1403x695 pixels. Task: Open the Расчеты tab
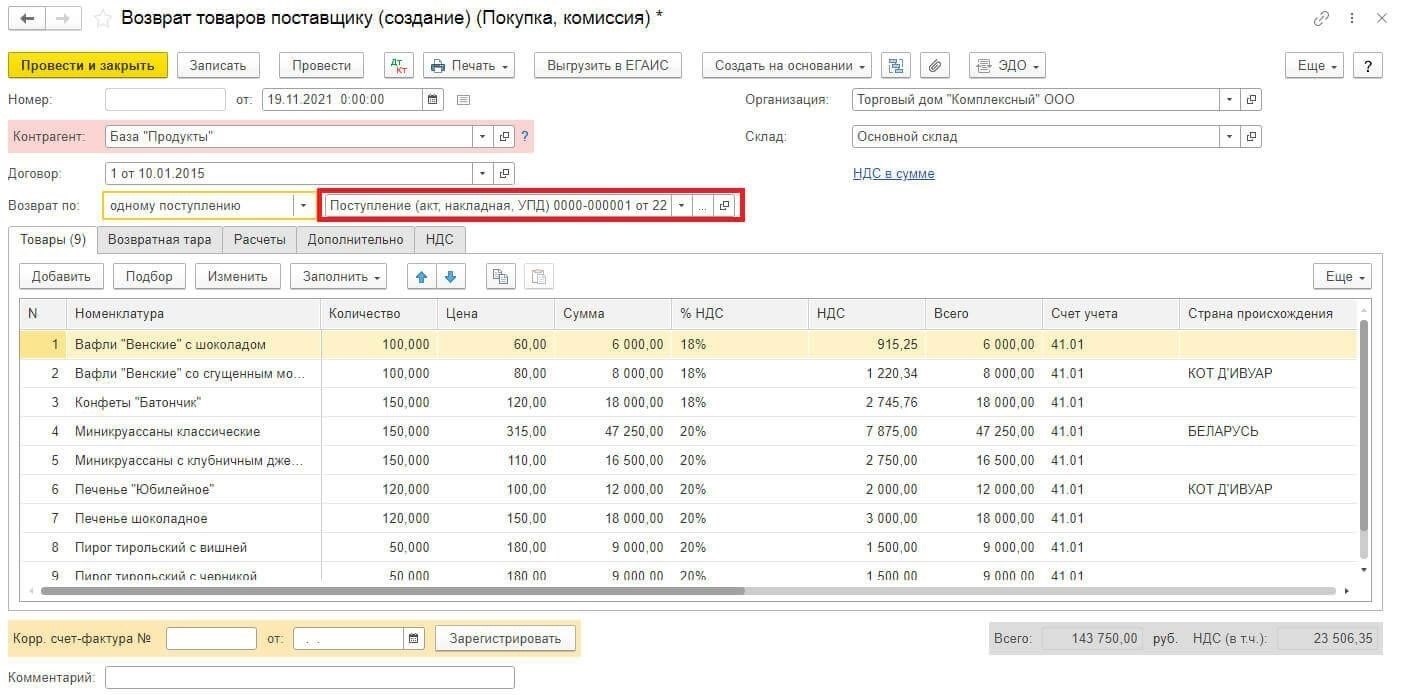[x=260, y=239]
